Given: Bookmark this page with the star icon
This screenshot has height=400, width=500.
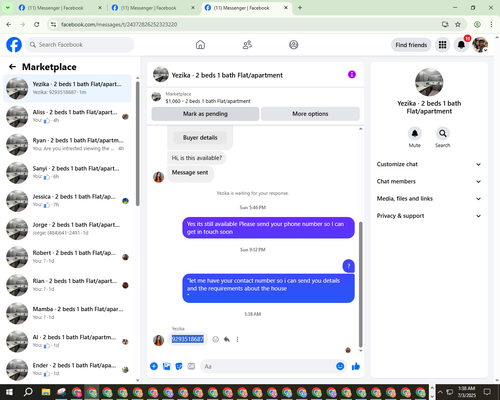Looking at the screenshot, I should [458, 24].
